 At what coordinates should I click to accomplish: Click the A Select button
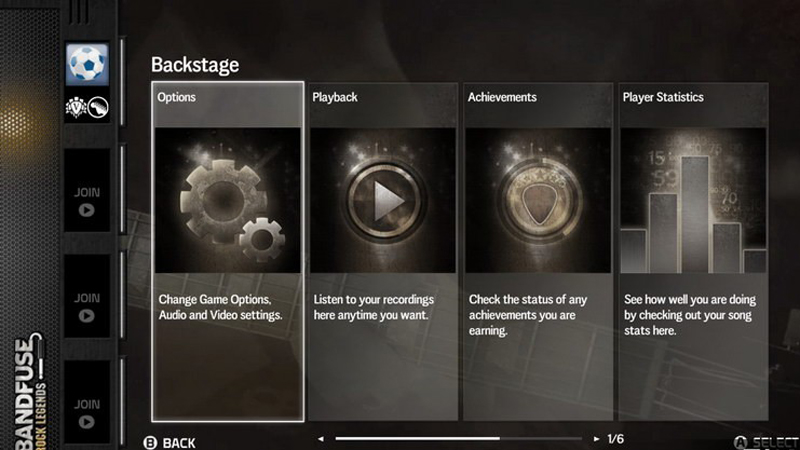[766, 442]
